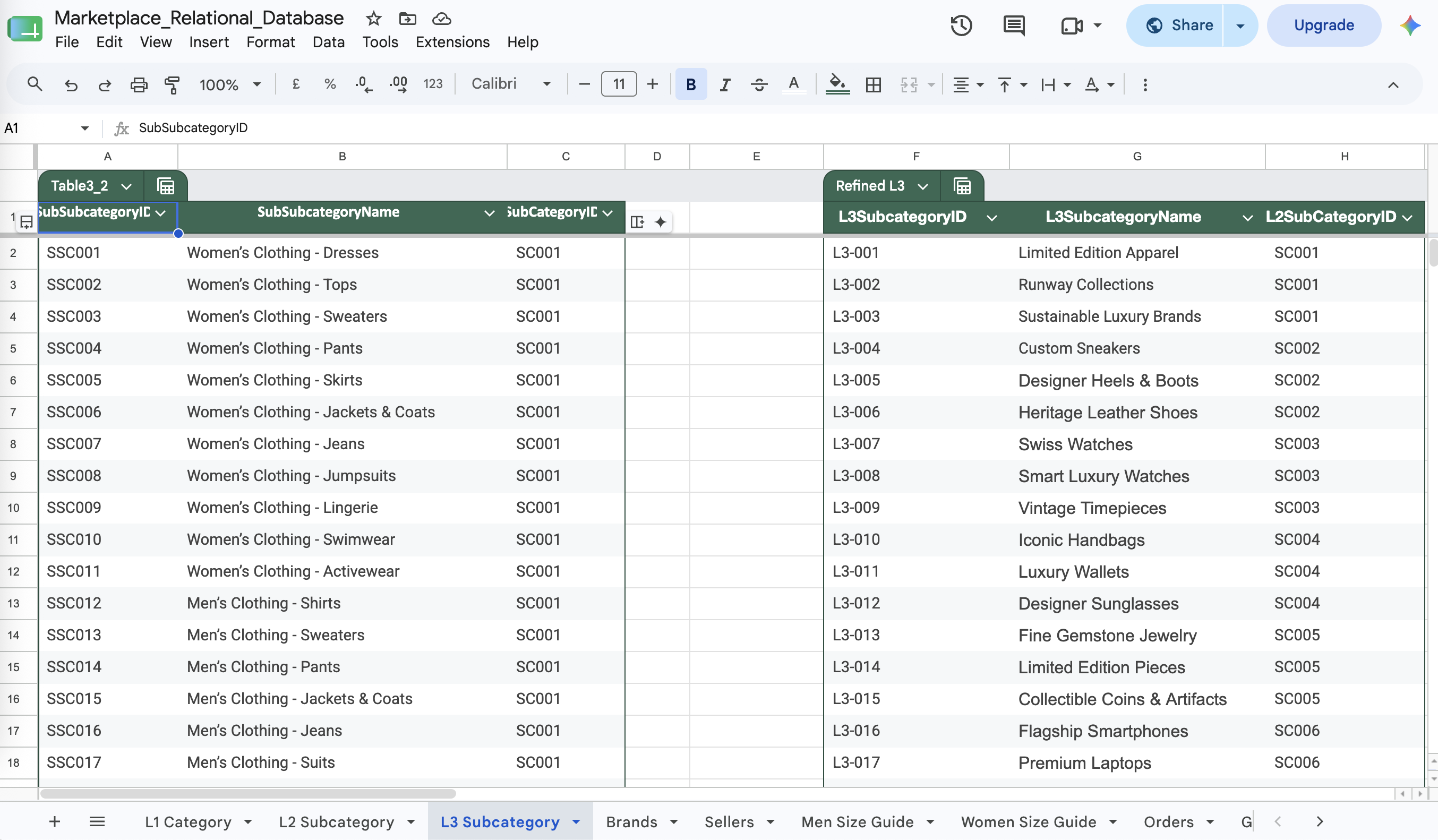Open Calibri font dropdown
The image size is (1438, 840).
coord(511,84)
